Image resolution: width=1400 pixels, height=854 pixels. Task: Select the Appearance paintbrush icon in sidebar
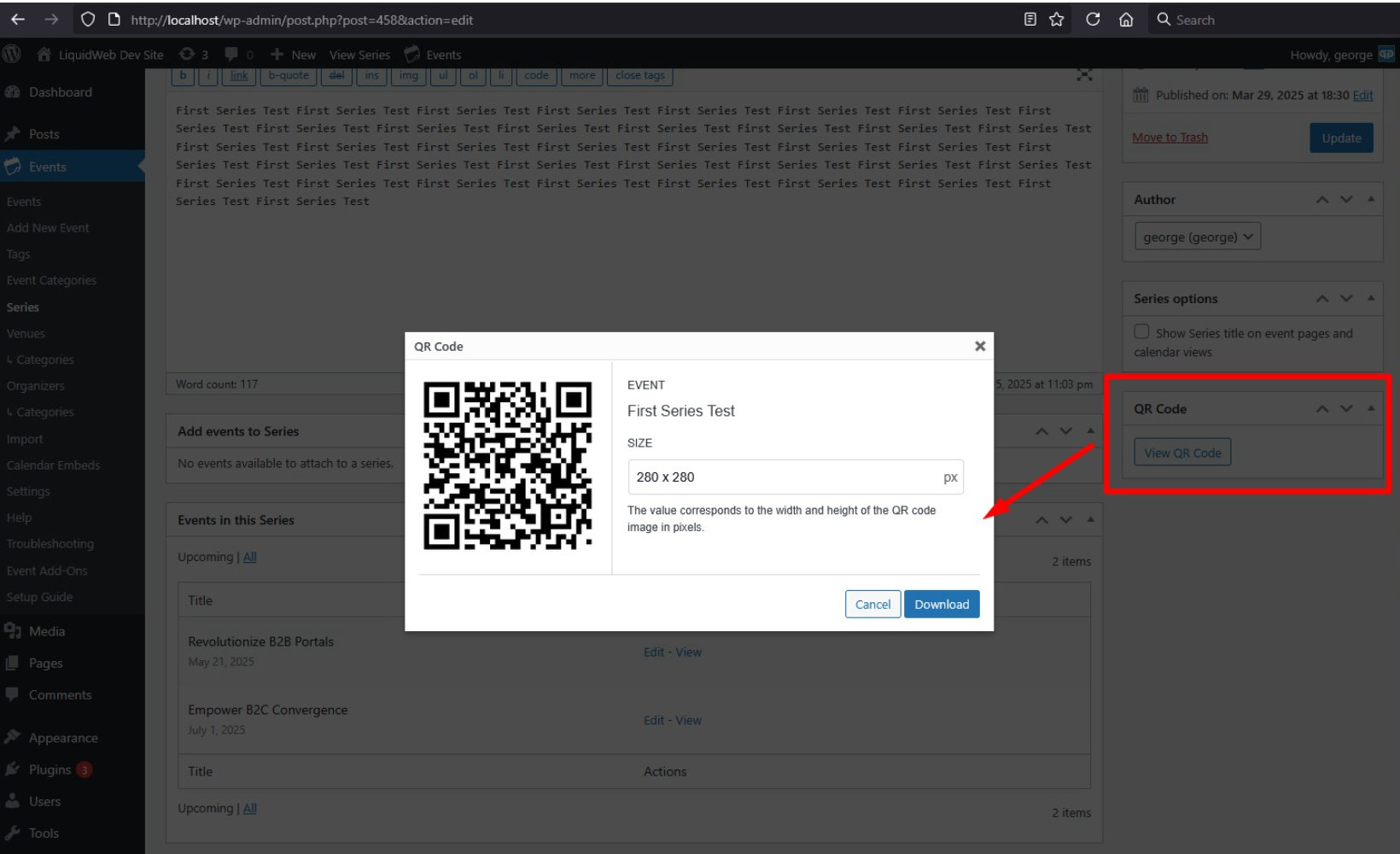[15, 737]
